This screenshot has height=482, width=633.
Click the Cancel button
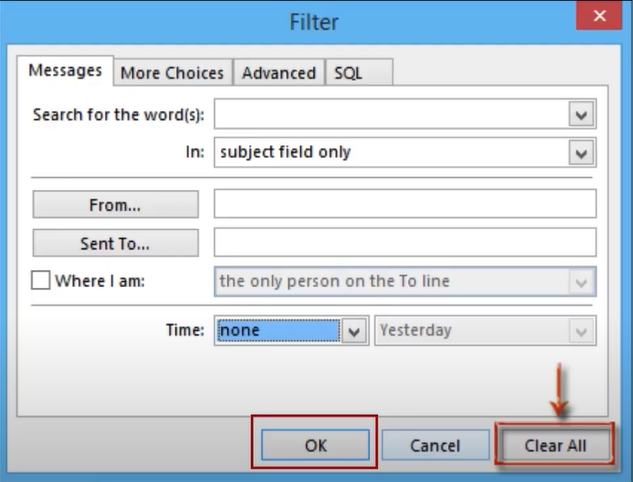click(x=435, y=445)
